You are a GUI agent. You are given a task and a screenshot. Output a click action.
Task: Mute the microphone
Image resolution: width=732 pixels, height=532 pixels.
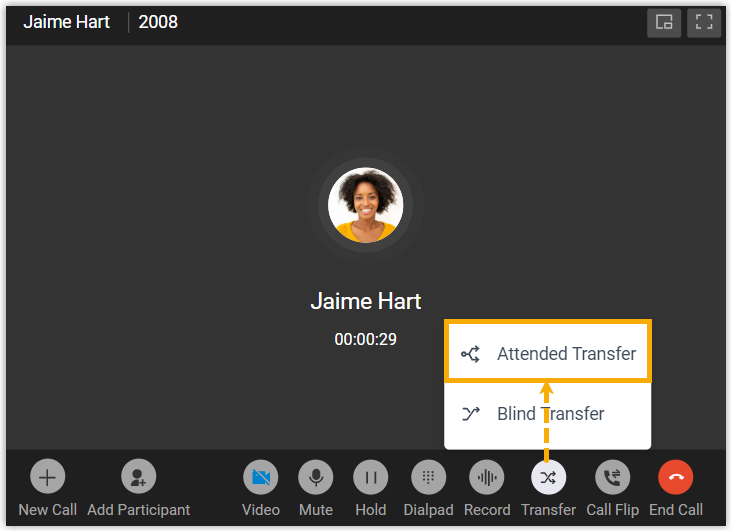coord(316,477)
